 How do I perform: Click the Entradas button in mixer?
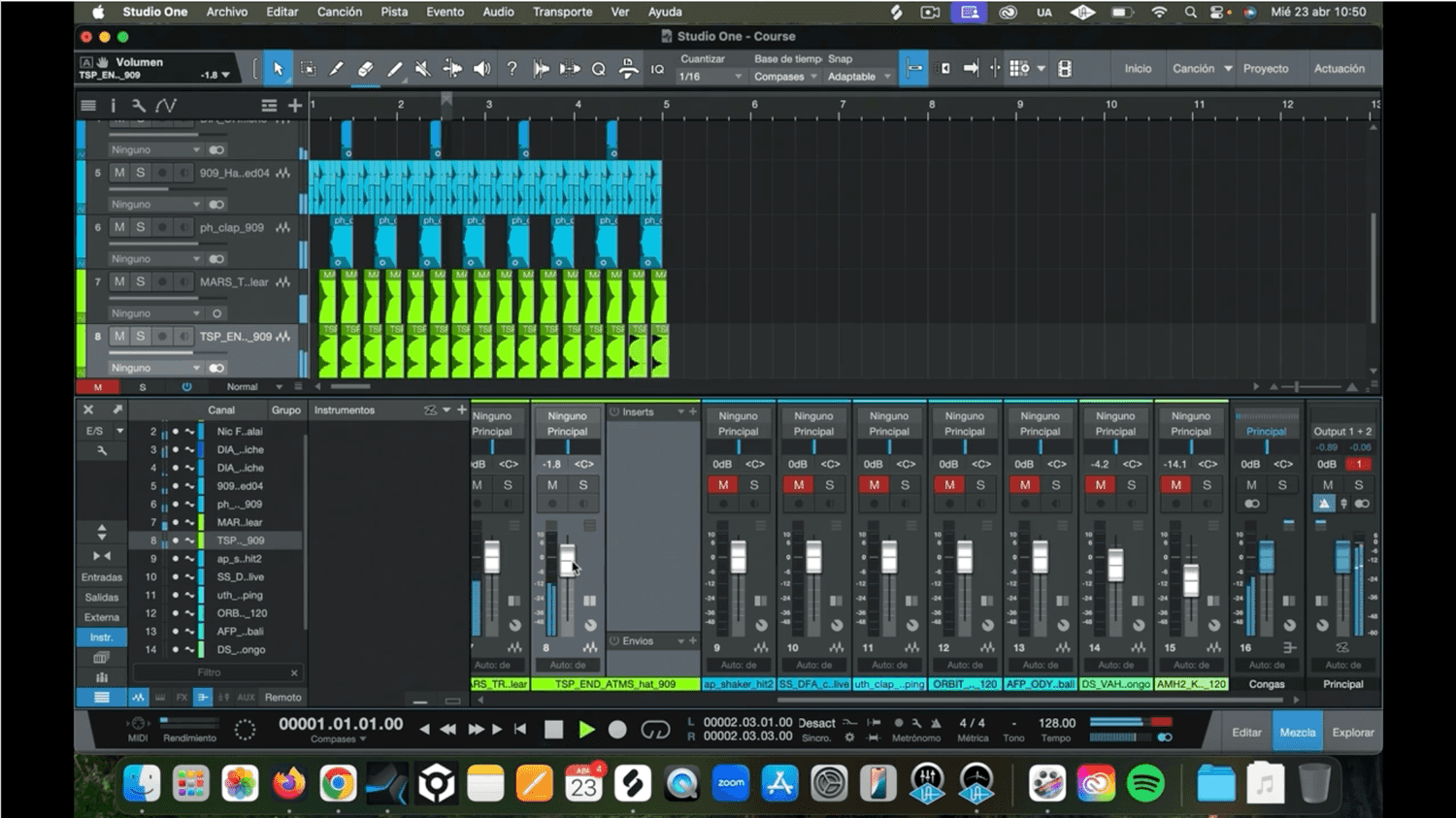101,577
